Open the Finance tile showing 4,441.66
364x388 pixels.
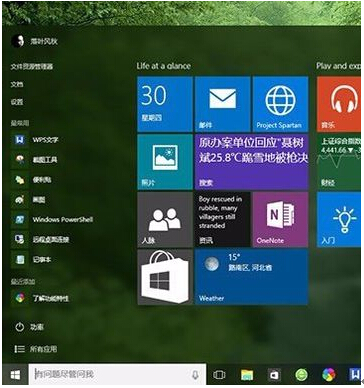(x=339, y=162)
